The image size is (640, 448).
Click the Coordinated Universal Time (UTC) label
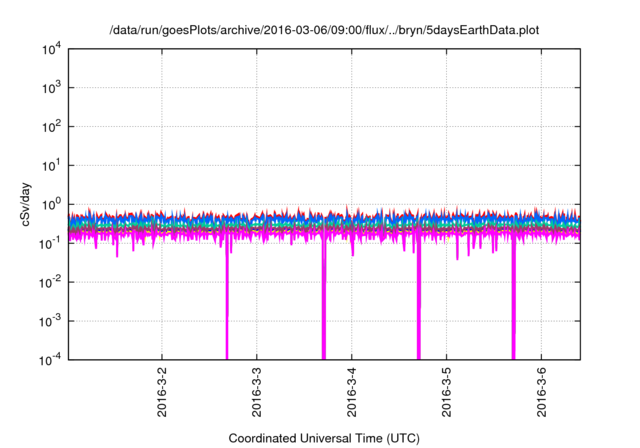pyautogui.click(x=324, y=438)
